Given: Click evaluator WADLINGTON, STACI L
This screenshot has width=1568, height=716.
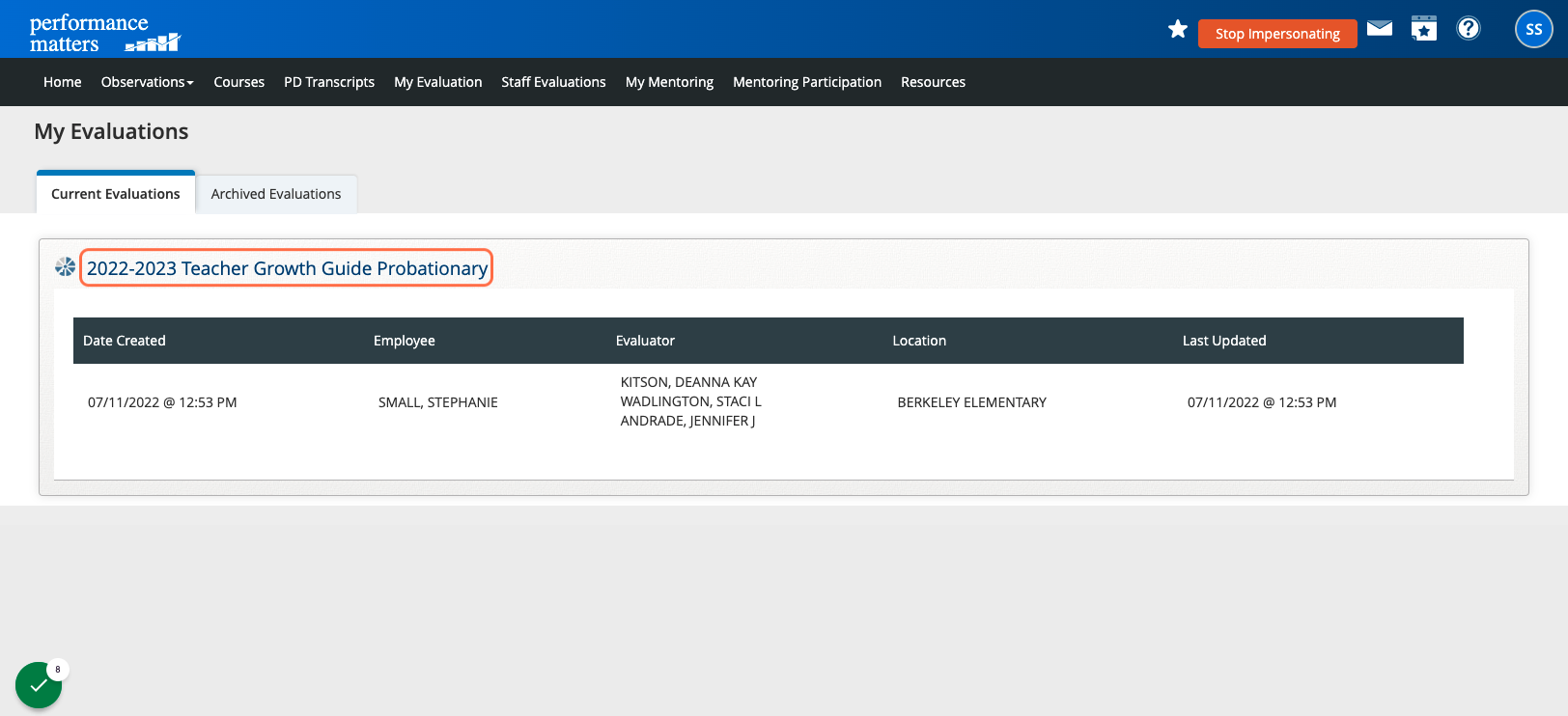Looking at the screenshot, I should pyautogui.click(x=691, y=401).
